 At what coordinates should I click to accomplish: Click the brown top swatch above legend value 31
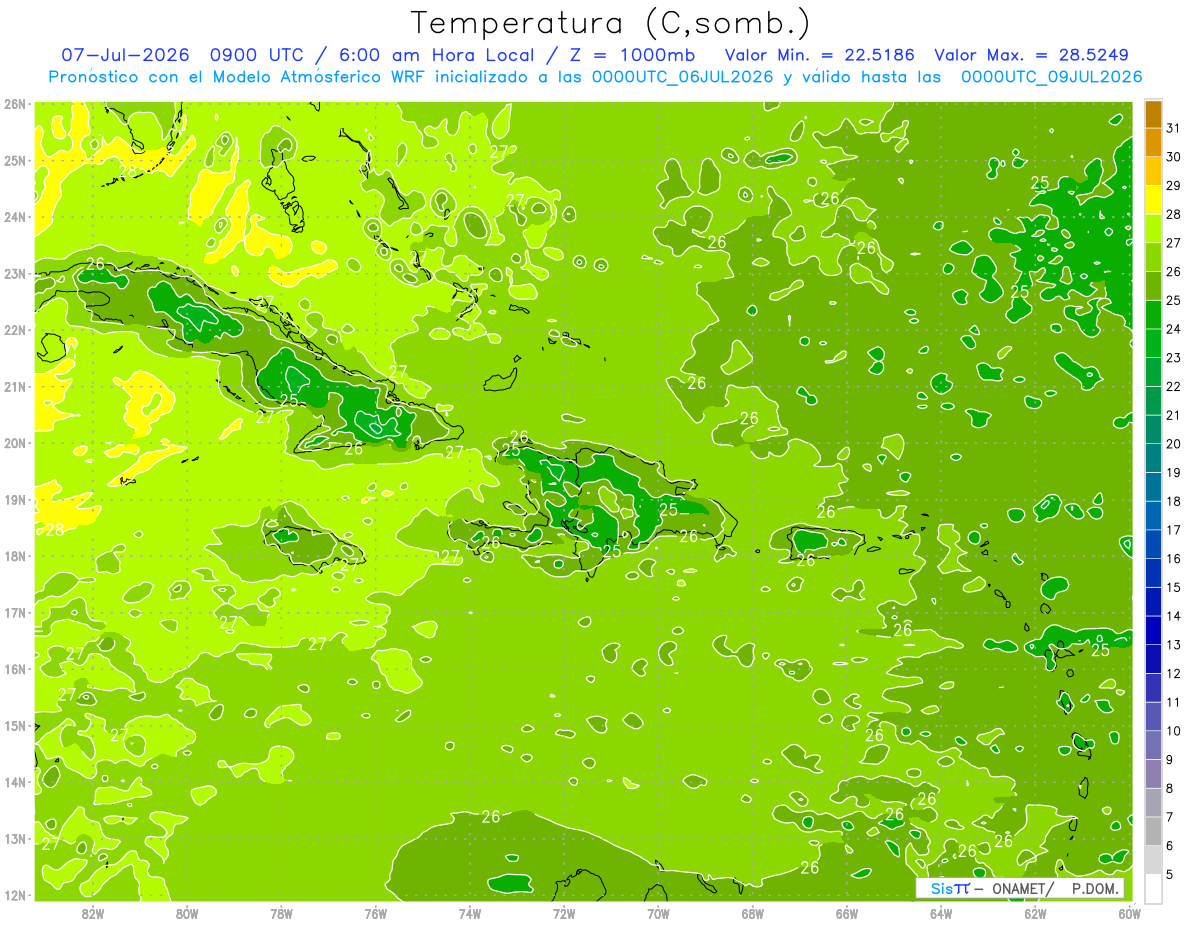pos(1153,114)
